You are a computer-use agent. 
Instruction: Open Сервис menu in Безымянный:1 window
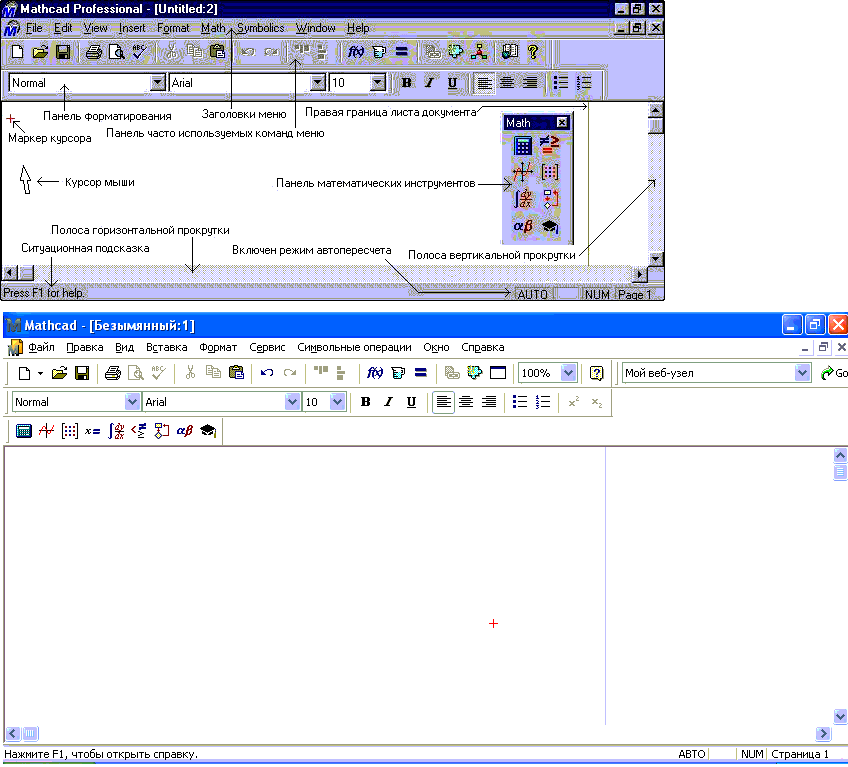click(x=267, y=347)
